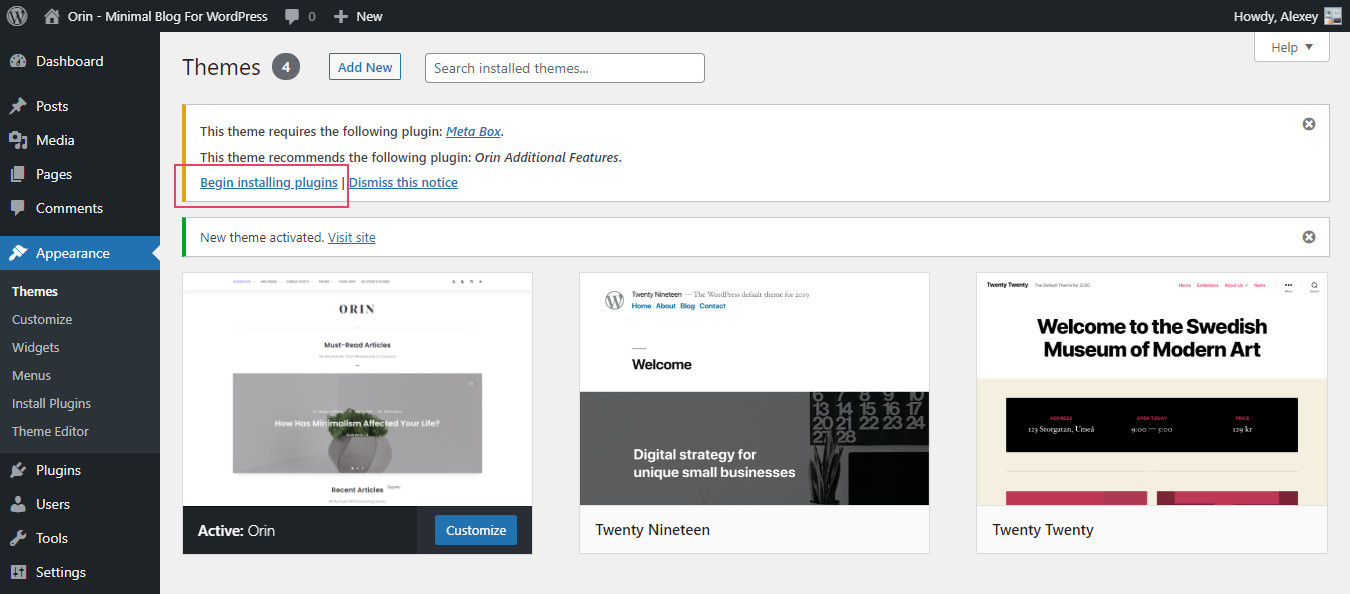Click inside the installed themes search field
1350x594 pixels.
(x=564, y=67)
